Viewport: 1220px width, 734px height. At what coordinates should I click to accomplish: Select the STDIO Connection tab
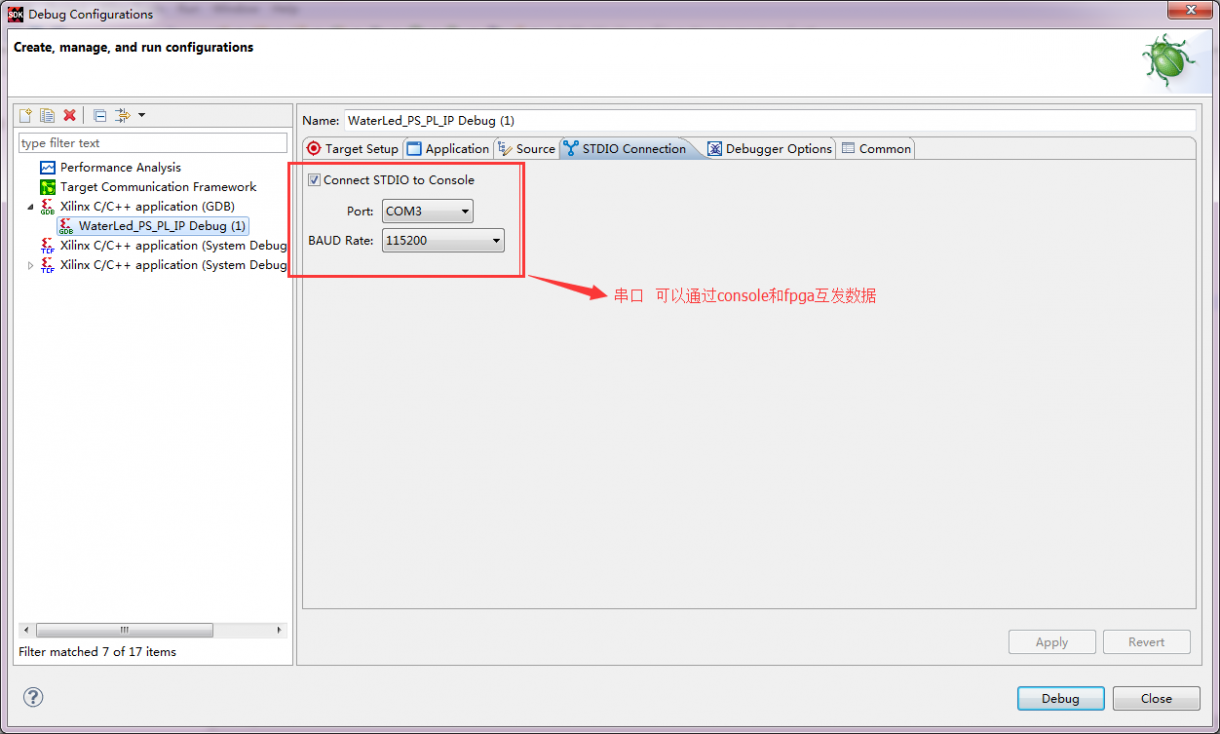[x=625, y=148]
